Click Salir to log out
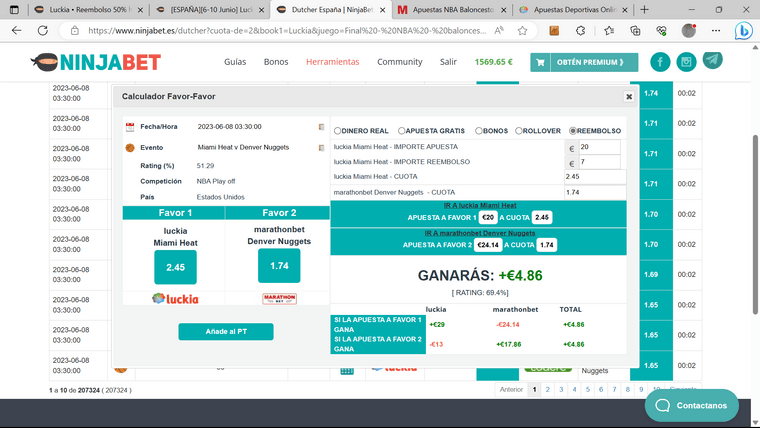This screenshot has height=428, width=760. point(448,62)
